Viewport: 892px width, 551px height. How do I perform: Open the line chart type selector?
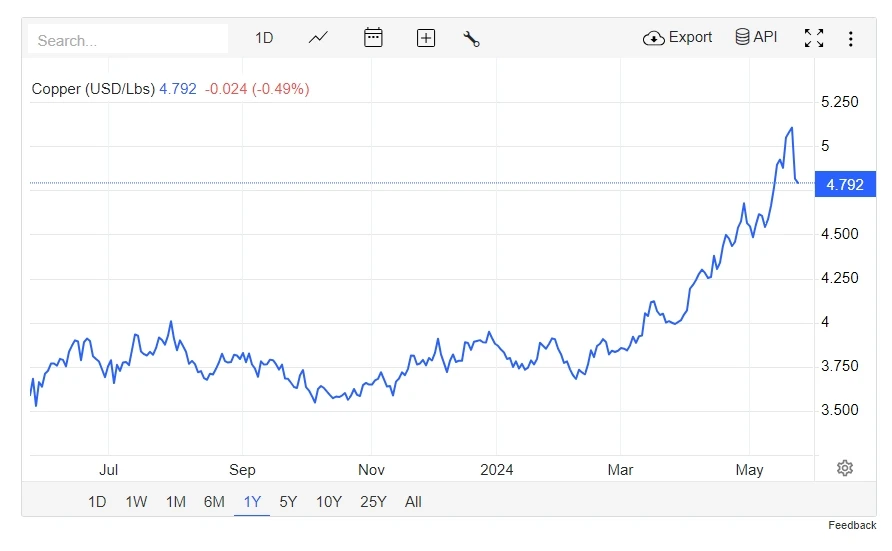pyautogui.click(x=319, y=38)
